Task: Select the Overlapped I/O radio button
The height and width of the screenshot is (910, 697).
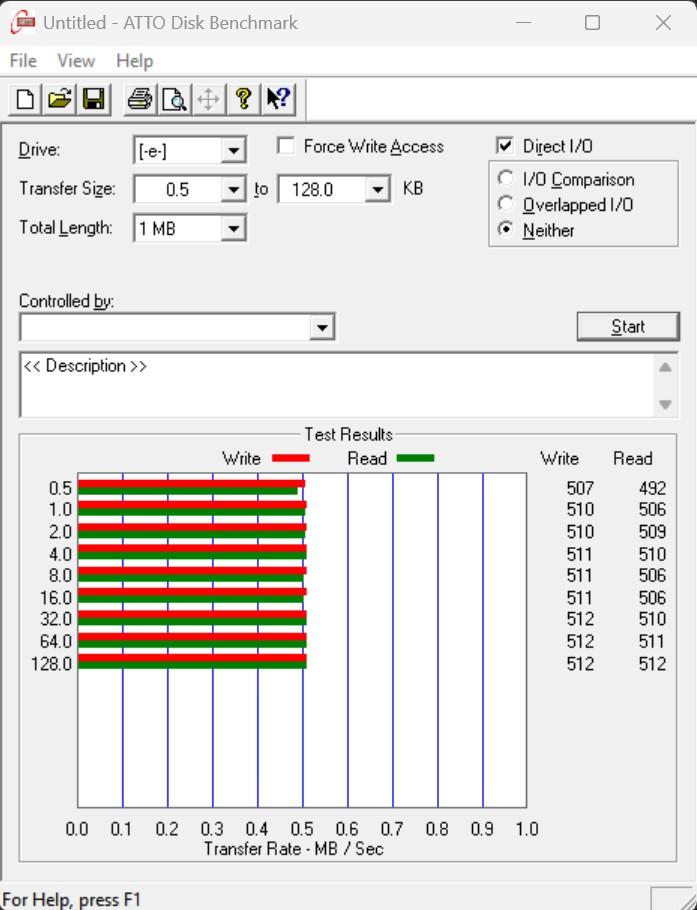Action: [x=505, y=203]
